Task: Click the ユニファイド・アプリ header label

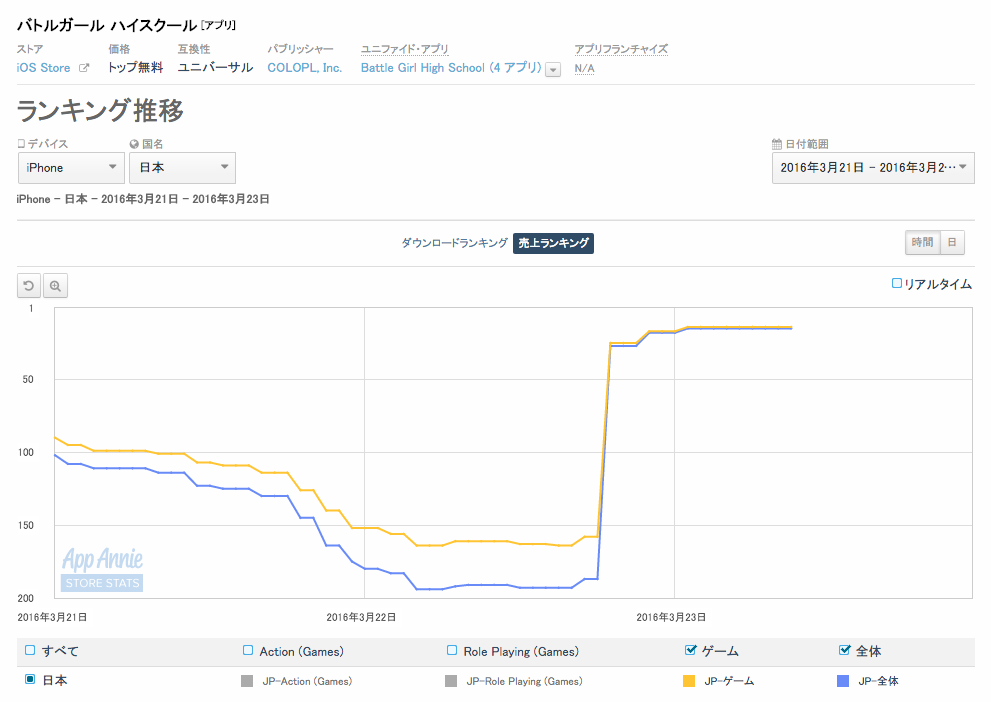Action: point(404,49)
